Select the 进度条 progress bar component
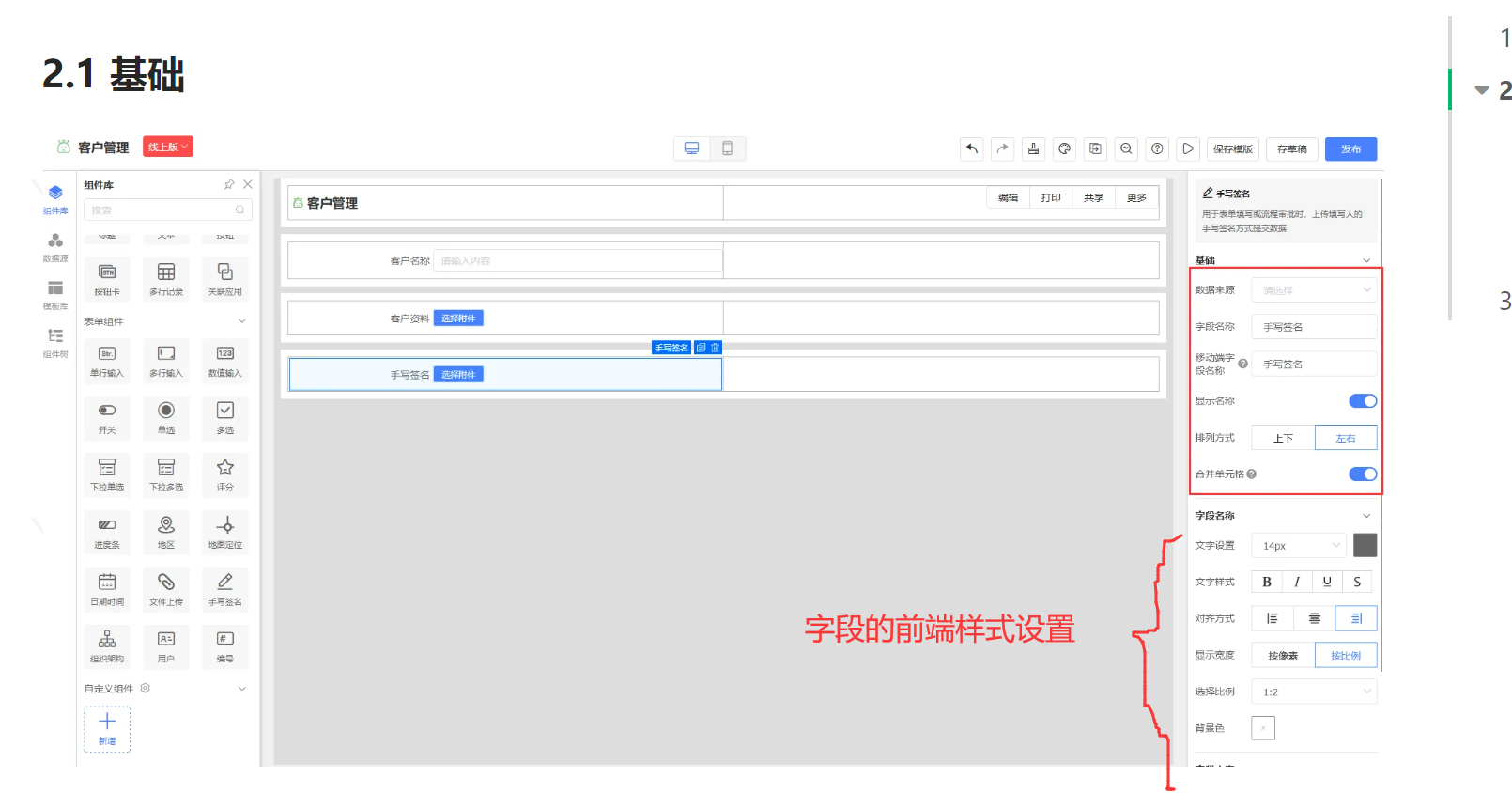The height and width of the screenshot is (793, 1512). [x=107, y=533]
